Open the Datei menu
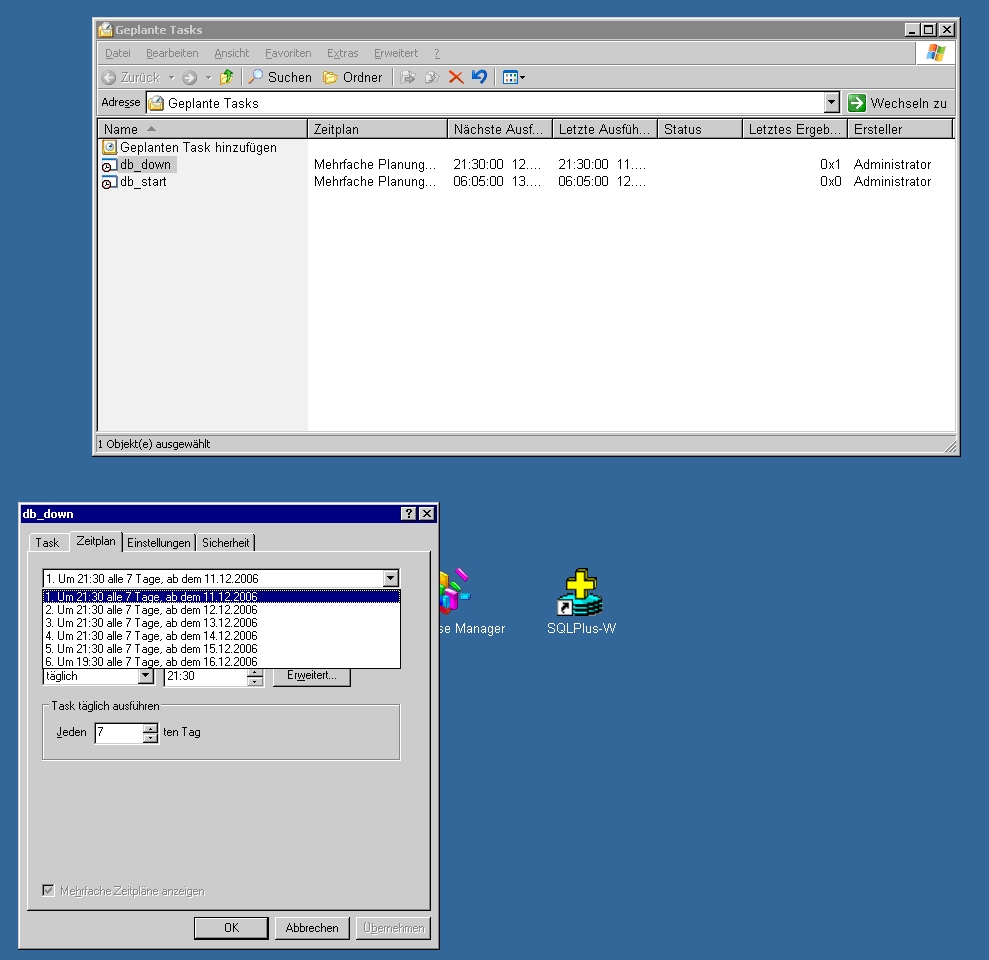This screenshot has width=989, height=960. click(x=118, y=53)
